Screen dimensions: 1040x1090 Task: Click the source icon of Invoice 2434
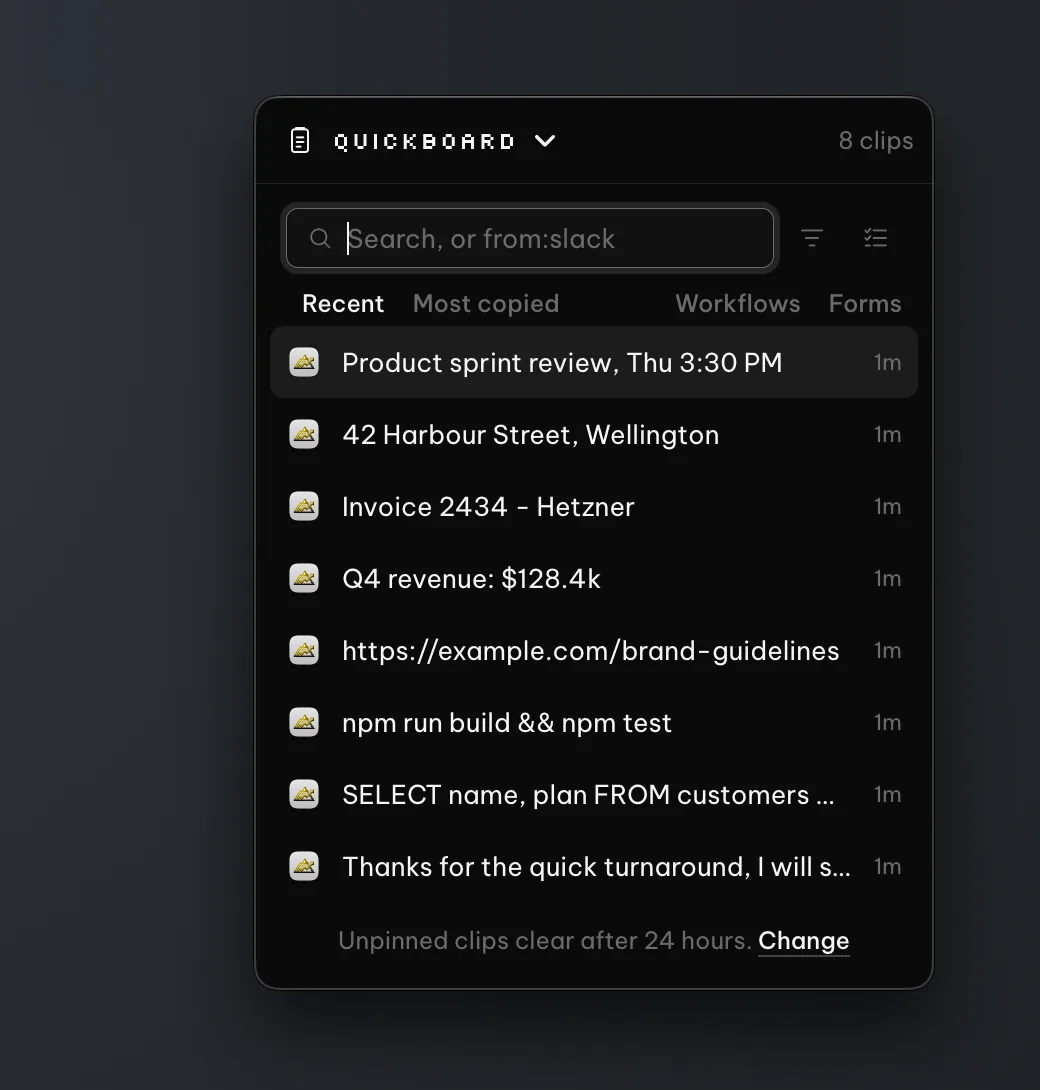[x=304, y=506]
